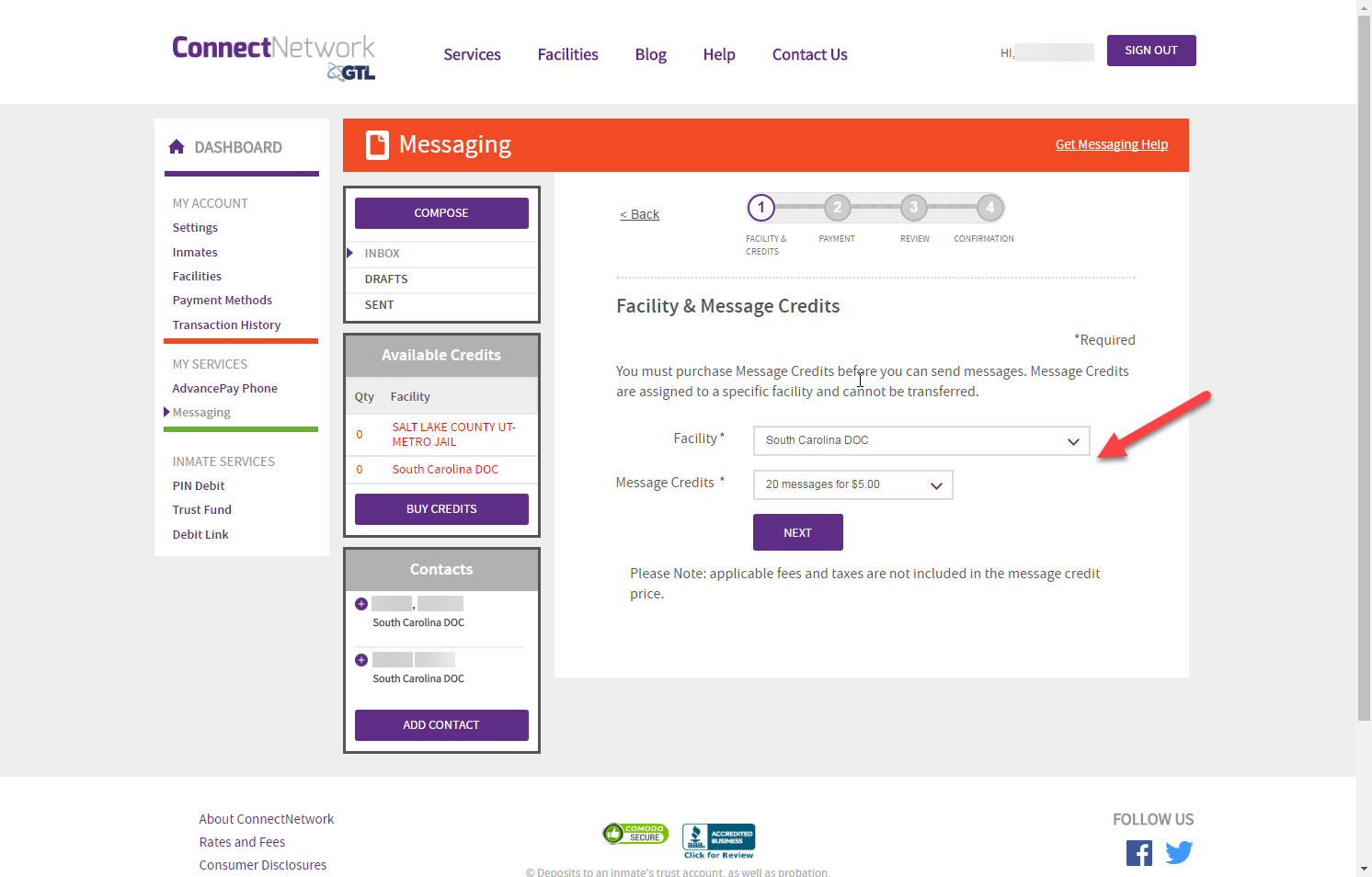Click the scrollbar down arrow
1372x877 pixels.
[x=1364, y=869]
